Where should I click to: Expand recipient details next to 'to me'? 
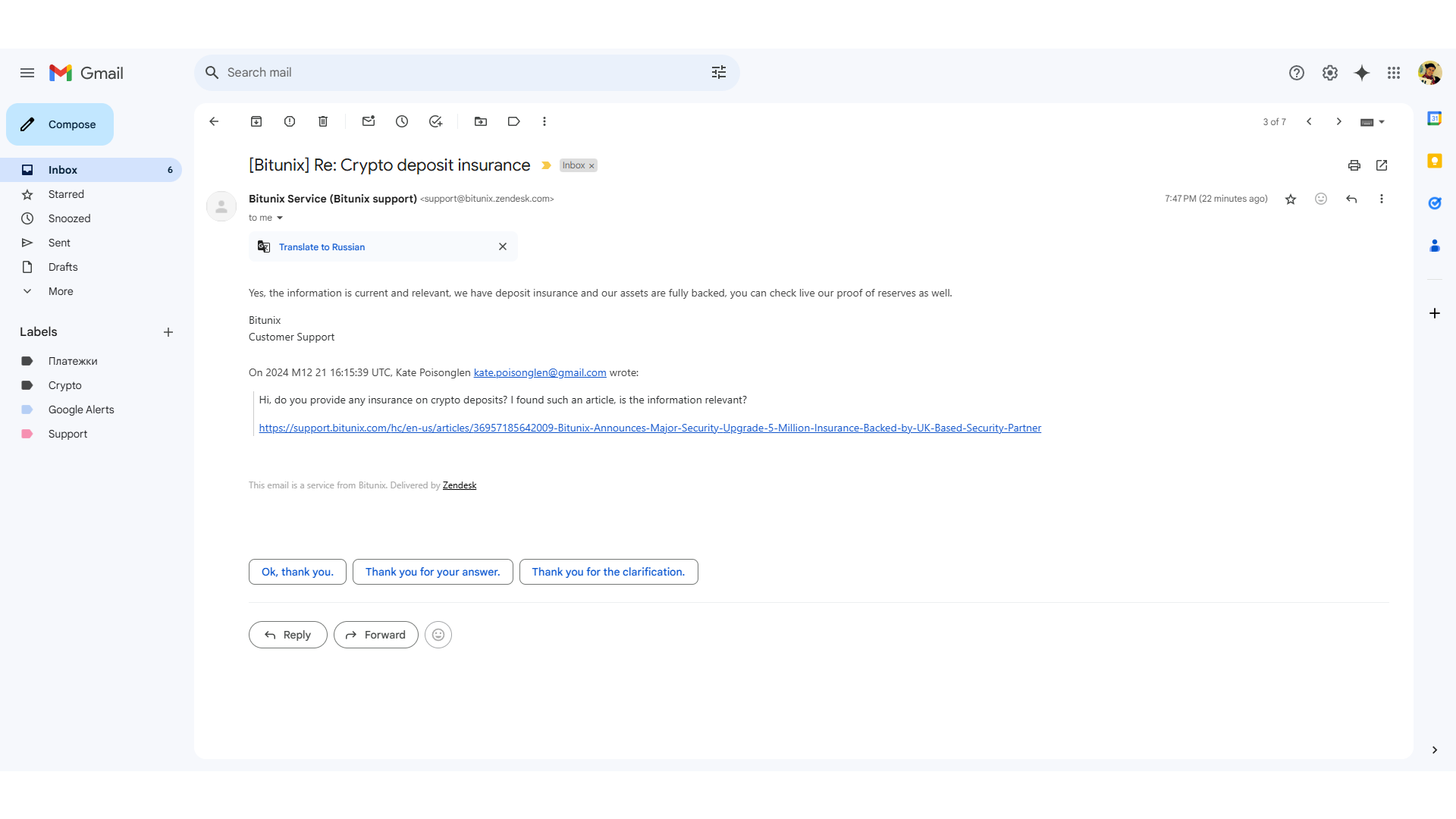280,218
